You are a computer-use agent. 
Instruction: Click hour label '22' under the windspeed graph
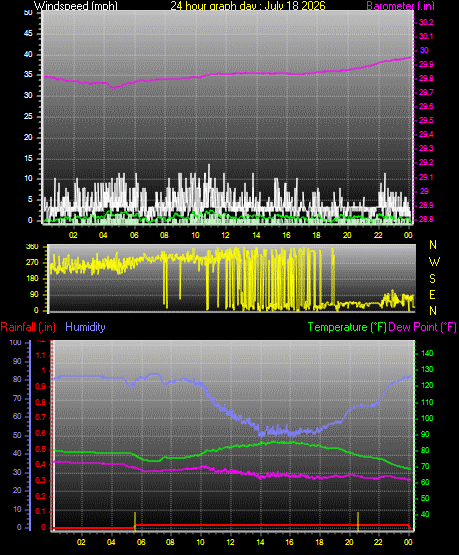point(378,235)
